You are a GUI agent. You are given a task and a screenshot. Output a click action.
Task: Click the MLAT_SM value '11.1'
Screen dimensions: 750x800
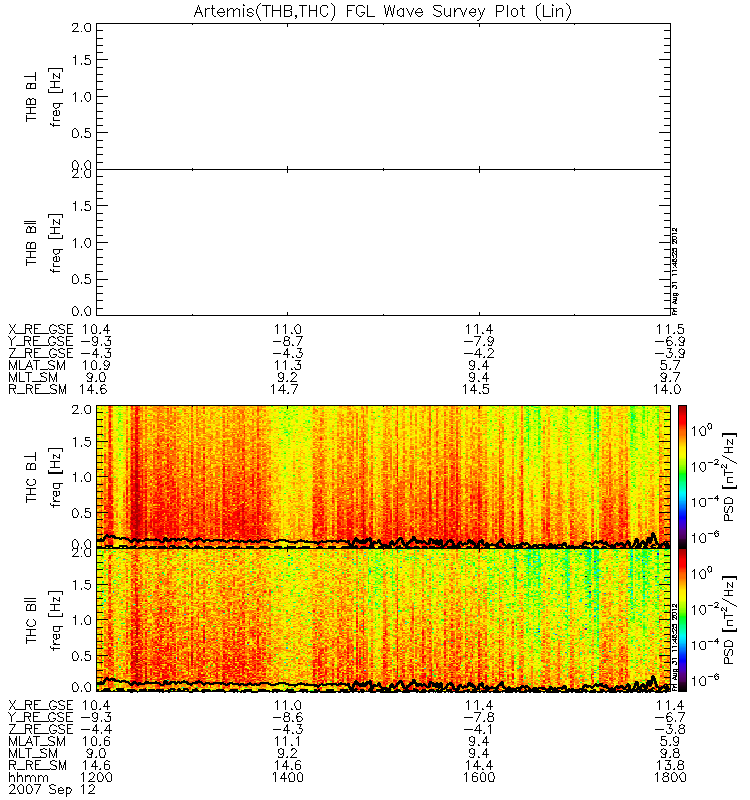(288, 741)
